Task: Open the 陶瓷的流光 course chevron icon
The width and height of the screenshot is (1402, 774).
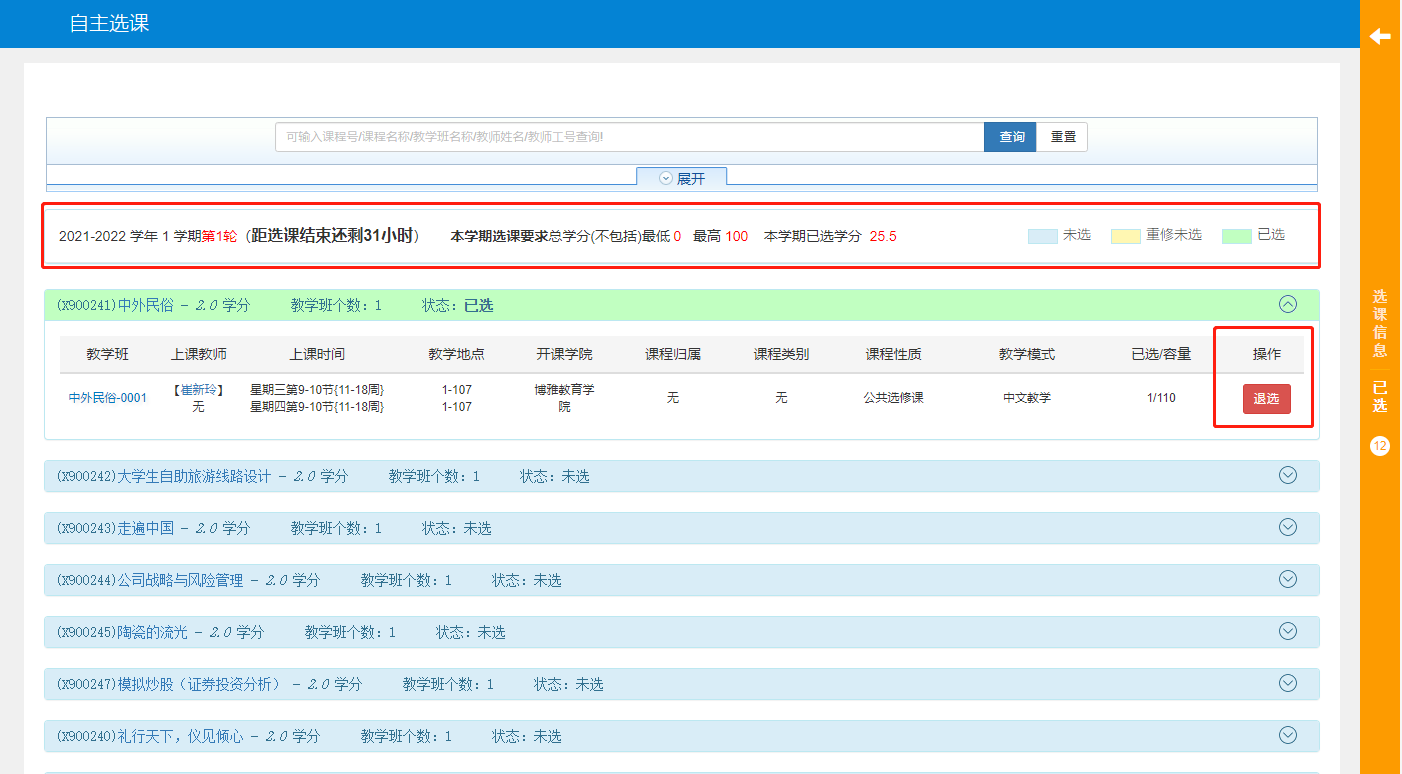Action: pos(1288,632)
